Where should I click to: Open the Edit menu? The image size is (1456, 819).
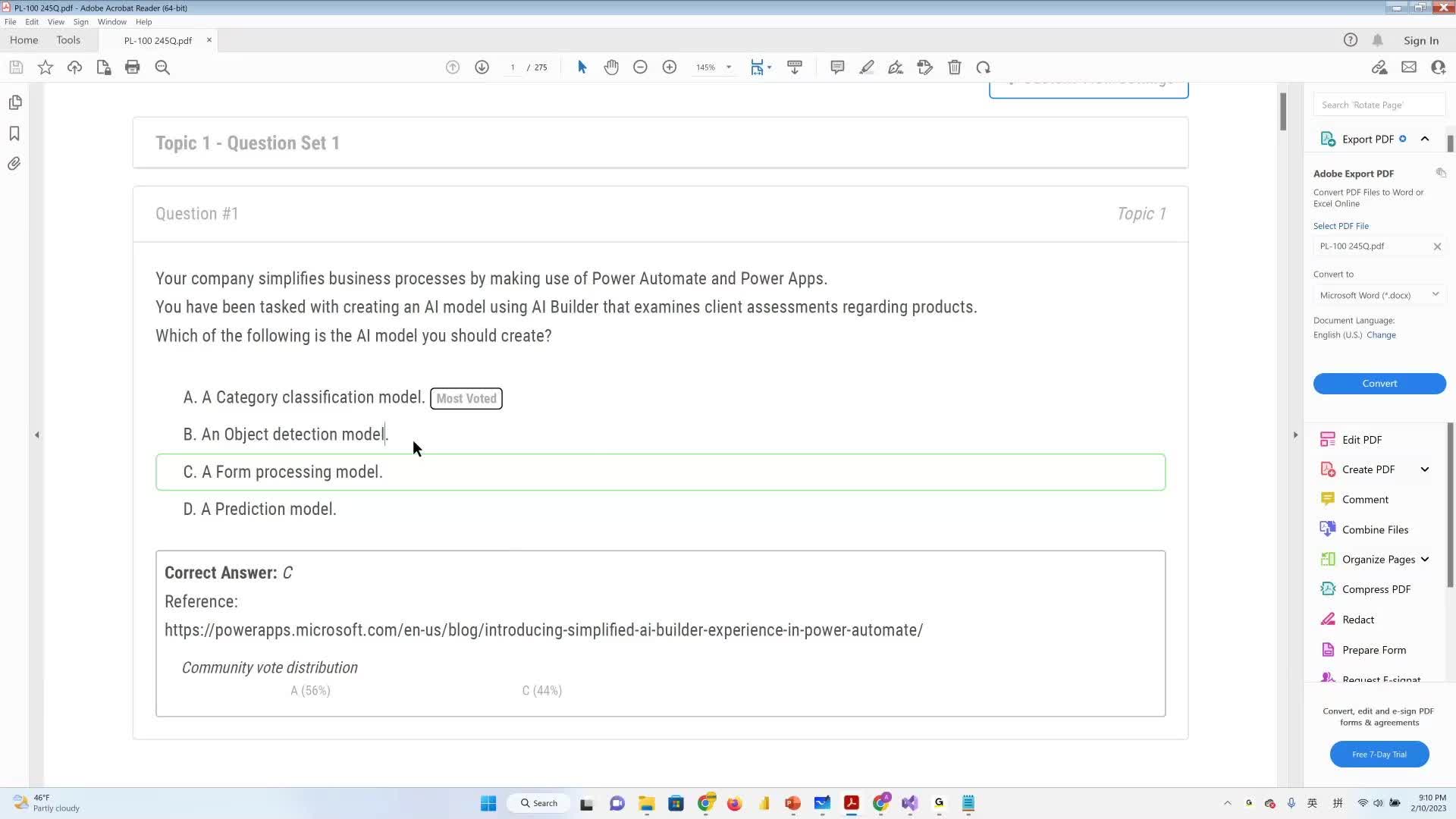pos(32,22)
